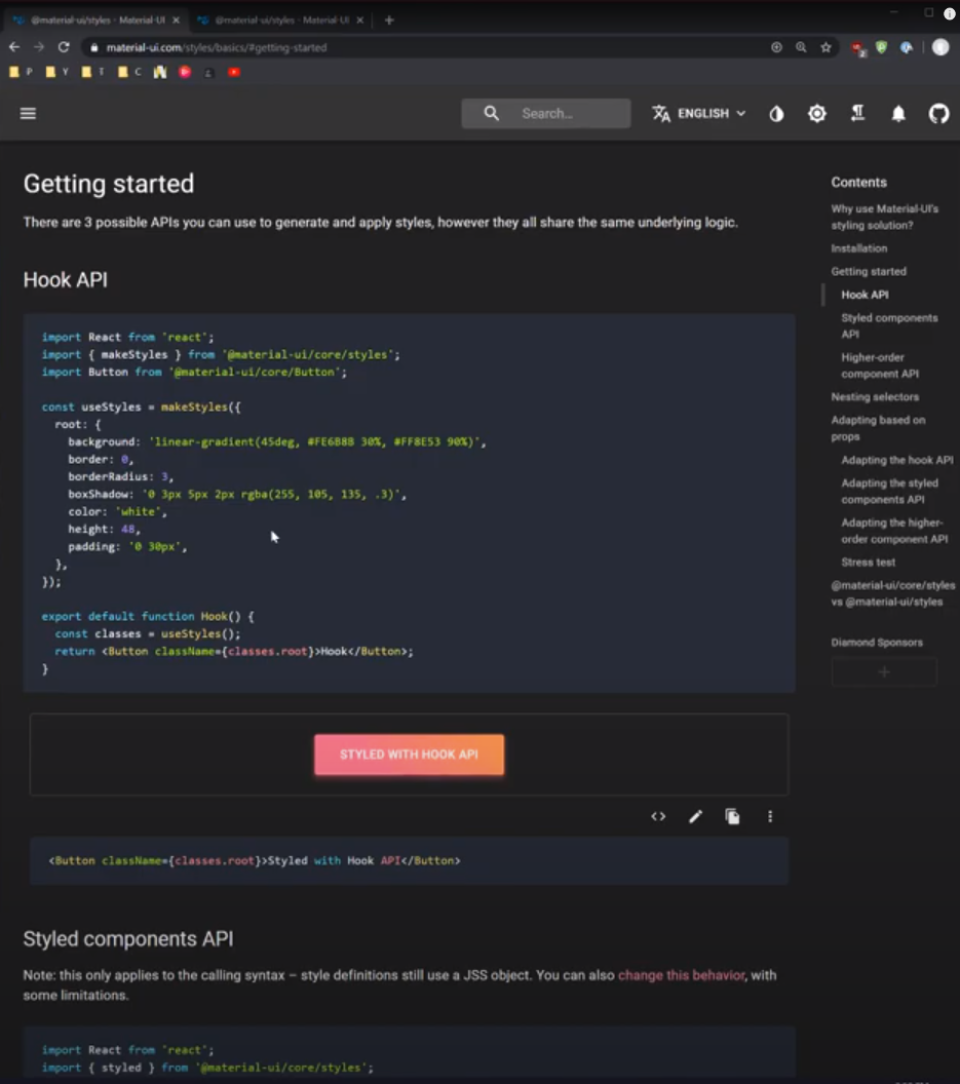
Task: Go to Adapting based on props
Action: pos(878,428)
